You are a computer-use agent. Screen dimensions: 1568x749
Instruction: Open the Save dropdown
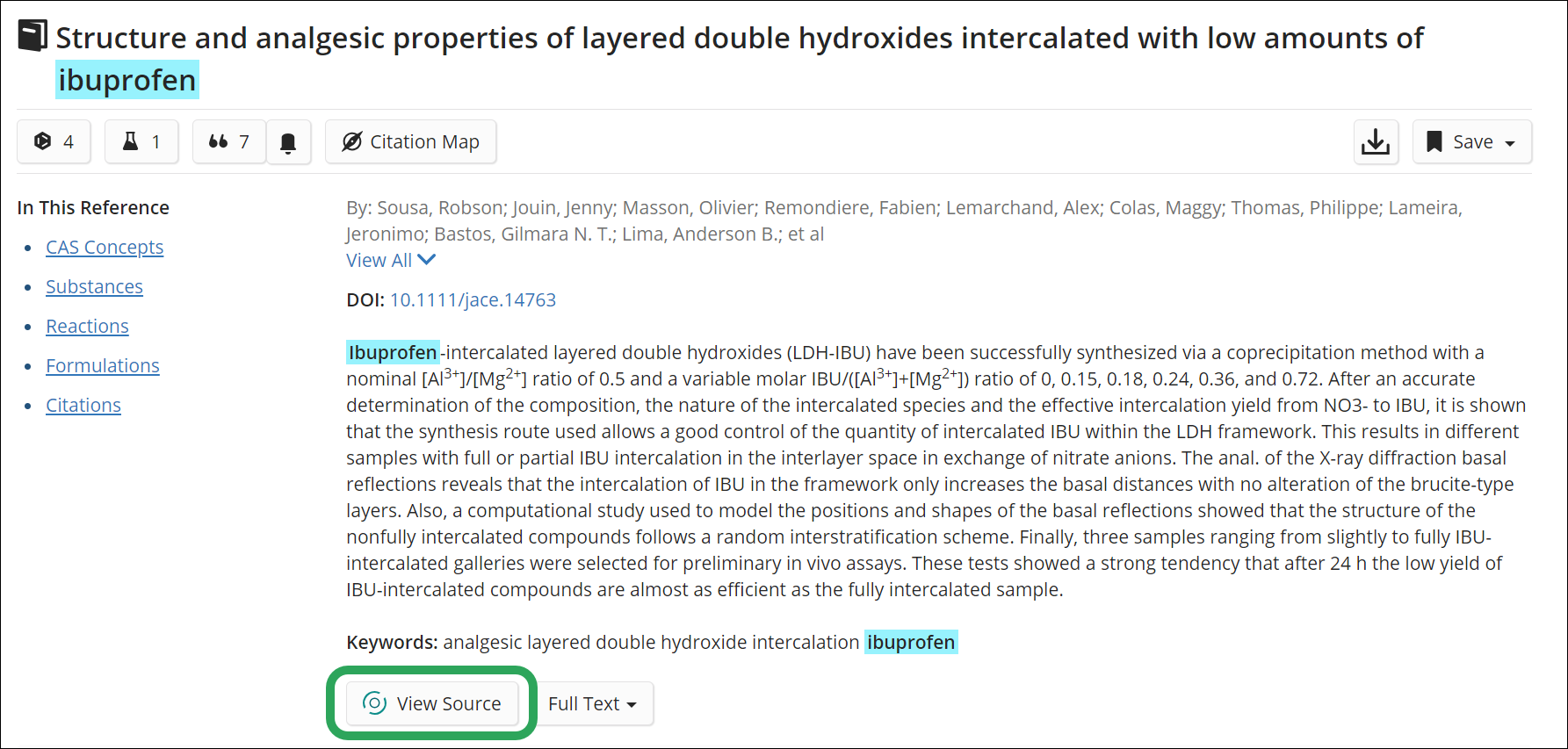(x=1472, y=141)
